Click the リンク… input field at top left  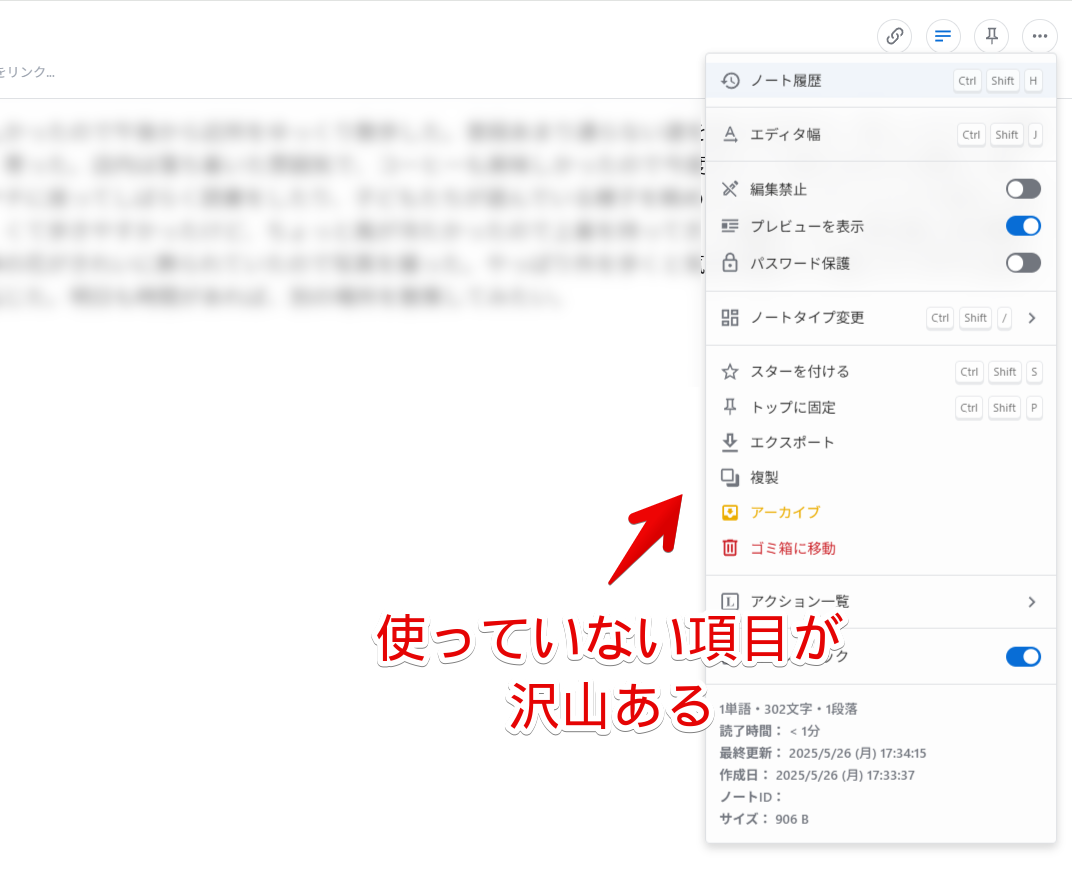pos(27,72)
